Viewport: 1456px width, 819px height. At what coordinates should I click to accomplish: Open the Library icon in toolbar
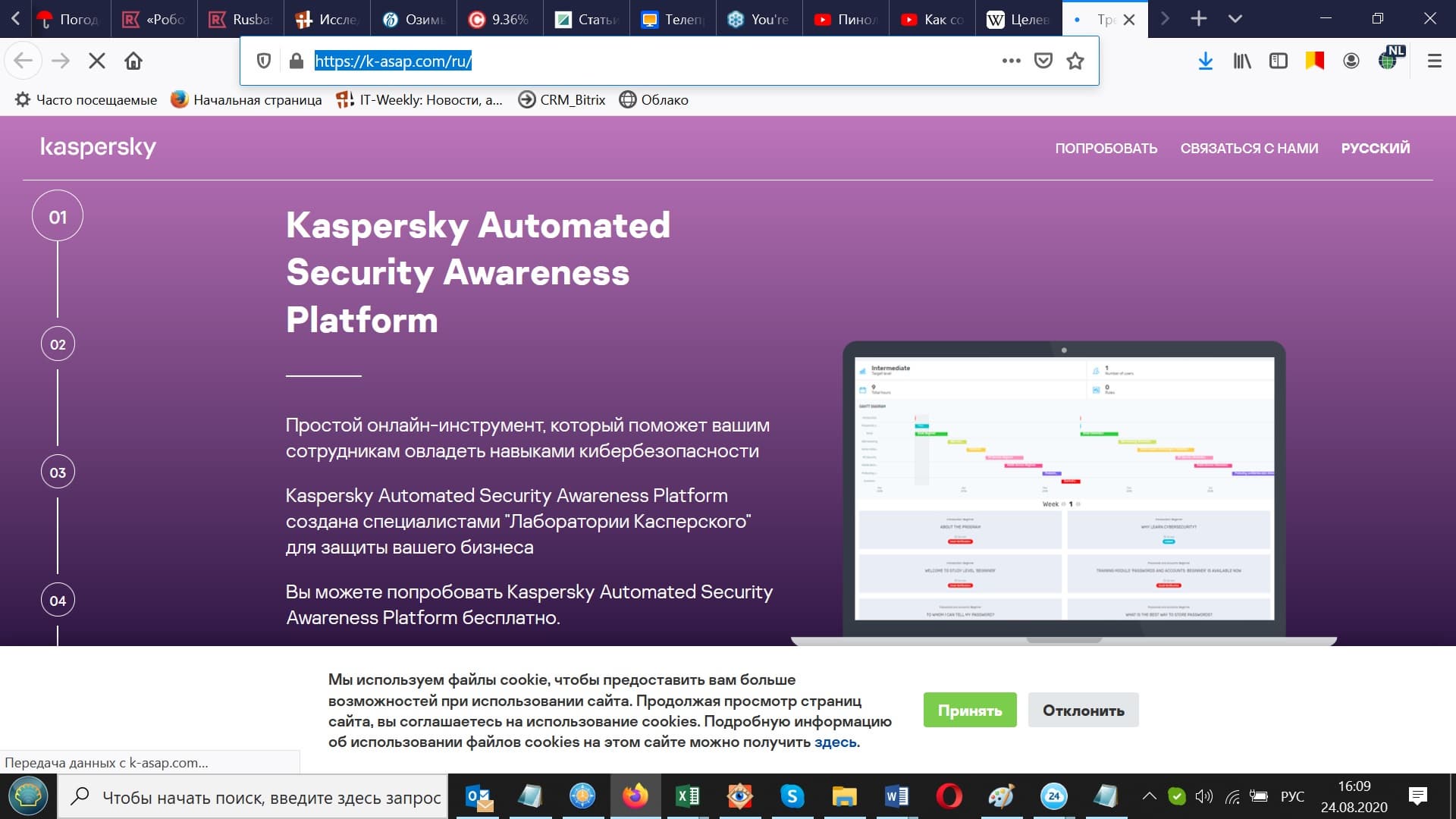coord(1241,61)
